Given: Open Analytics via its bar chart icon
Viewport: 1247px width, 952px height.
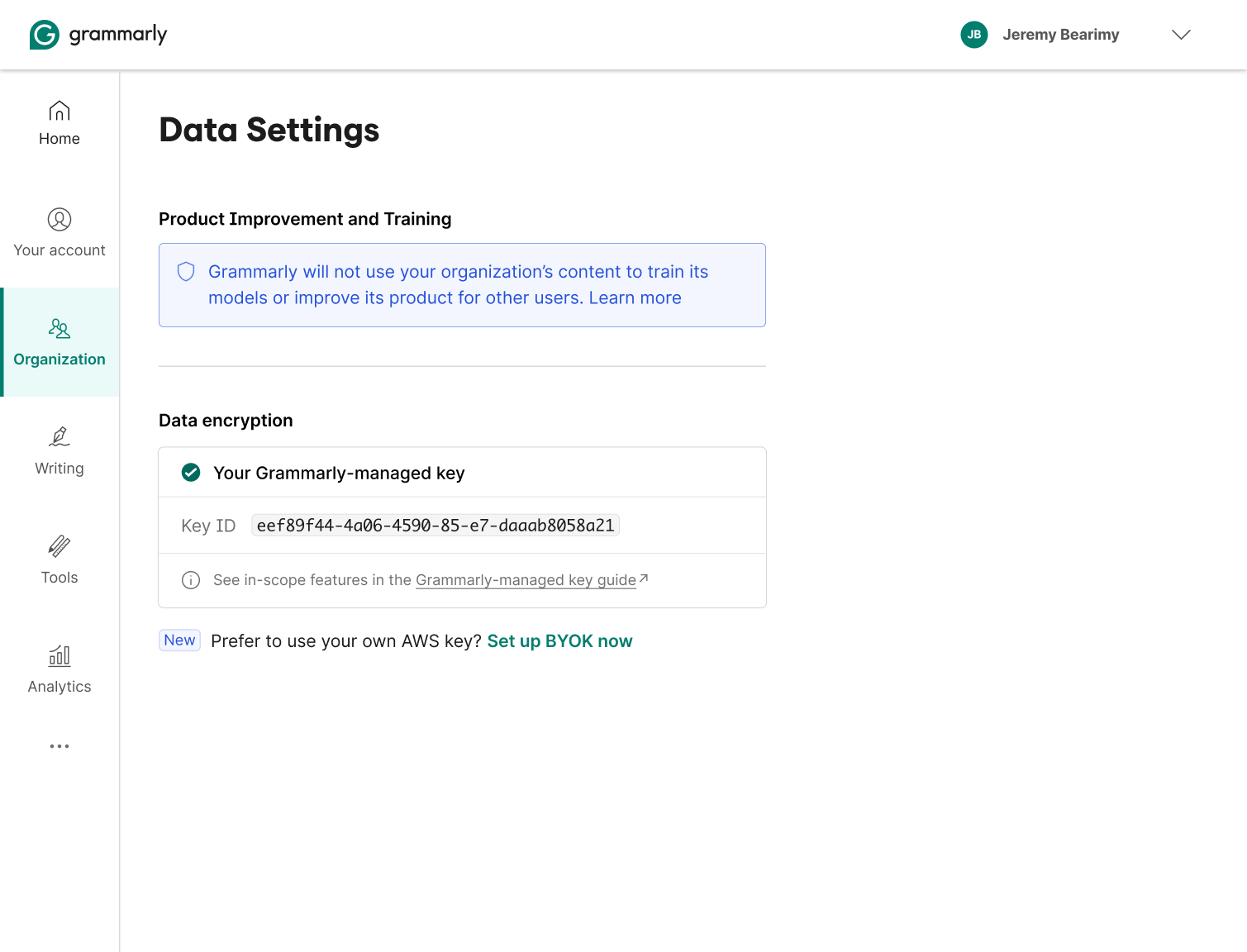Looking at the screenshot, I should point(59,655).
